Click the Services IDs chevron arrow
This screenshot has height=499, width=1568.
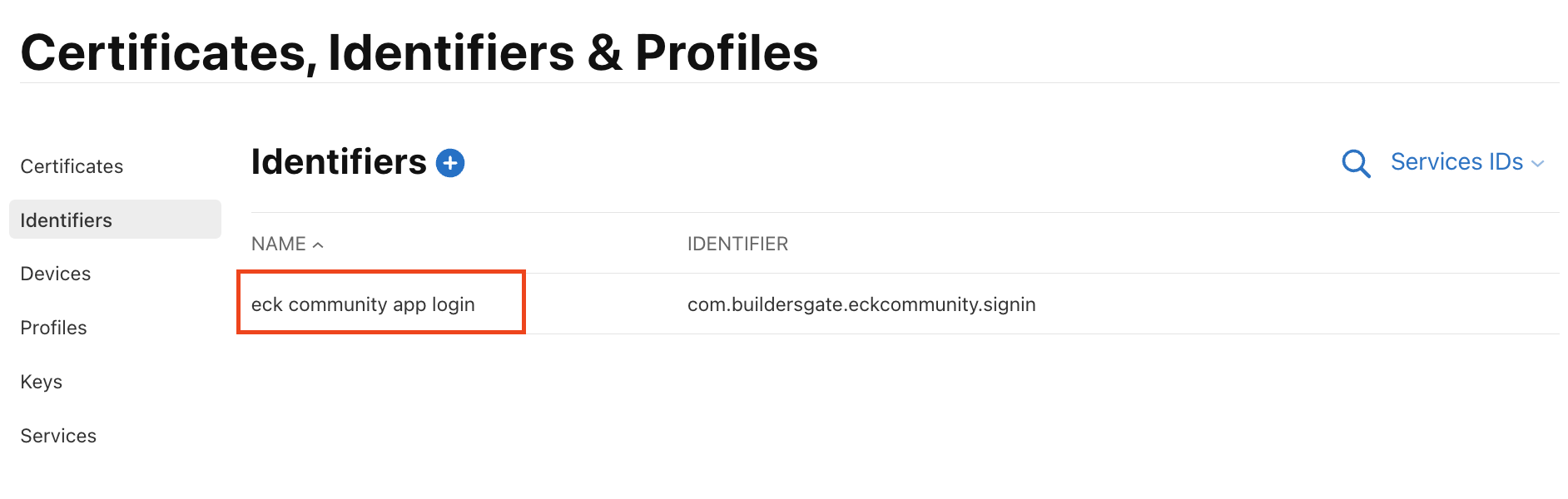point(1538,163)
